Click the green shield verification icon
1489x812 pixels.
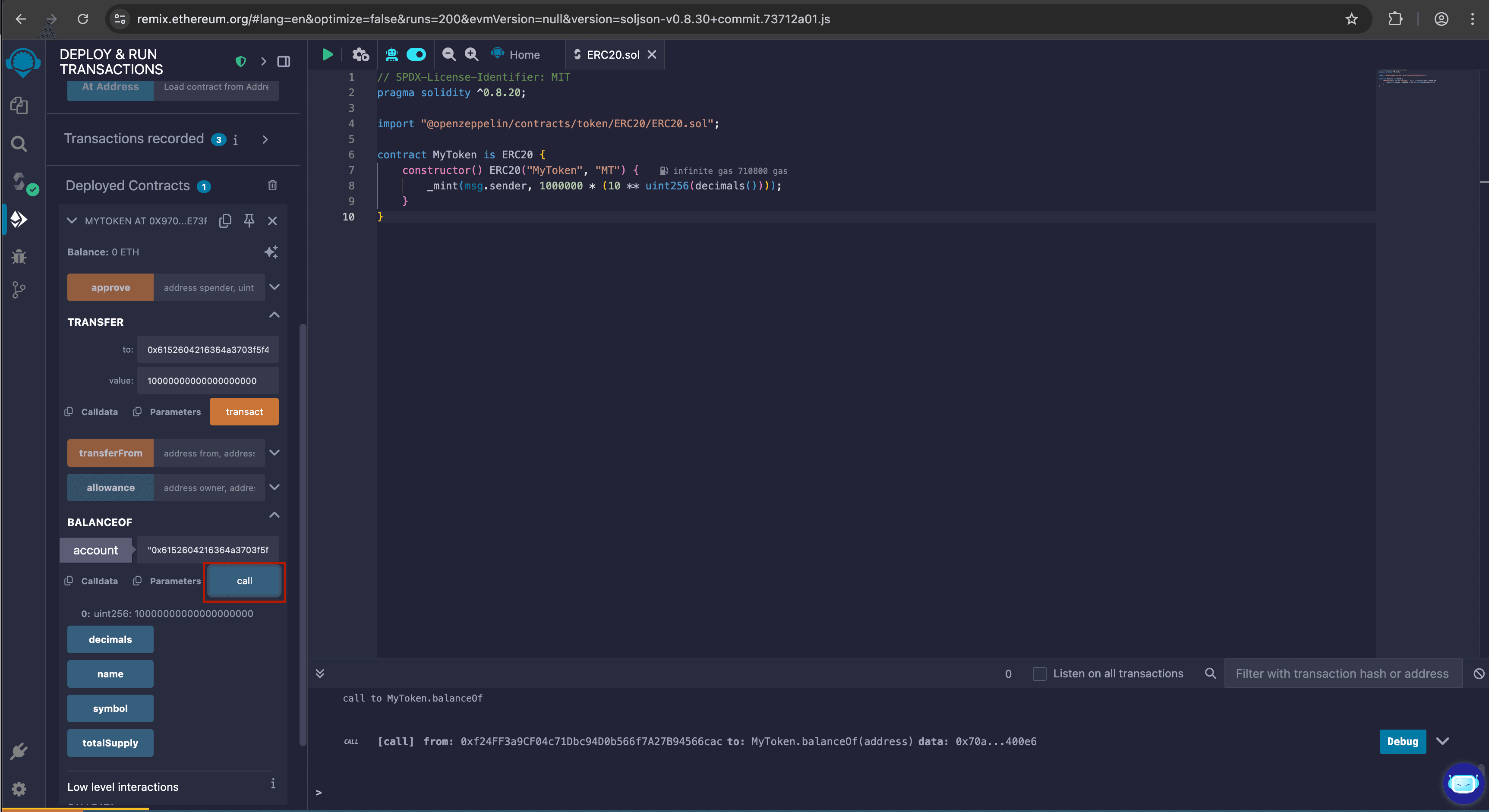[x=241, y=61]
